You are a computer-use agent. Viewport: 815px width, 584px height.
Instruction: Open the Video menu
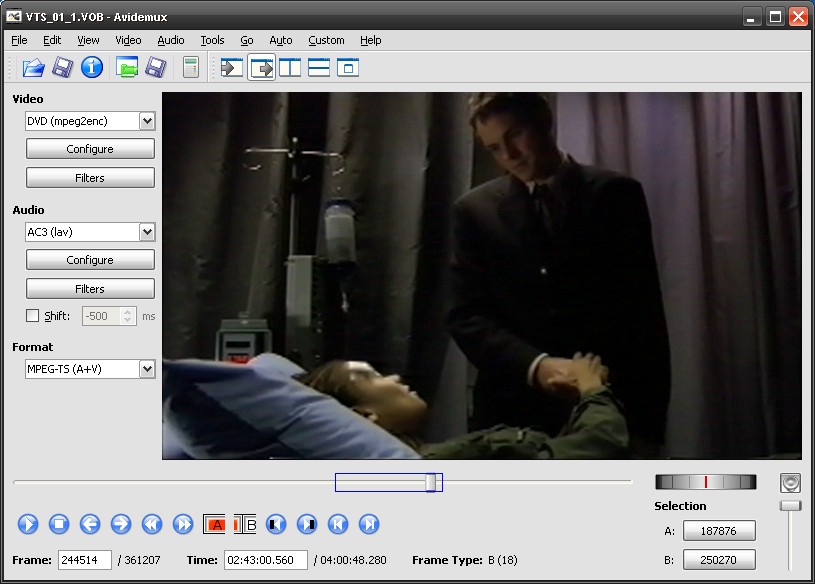128,40
